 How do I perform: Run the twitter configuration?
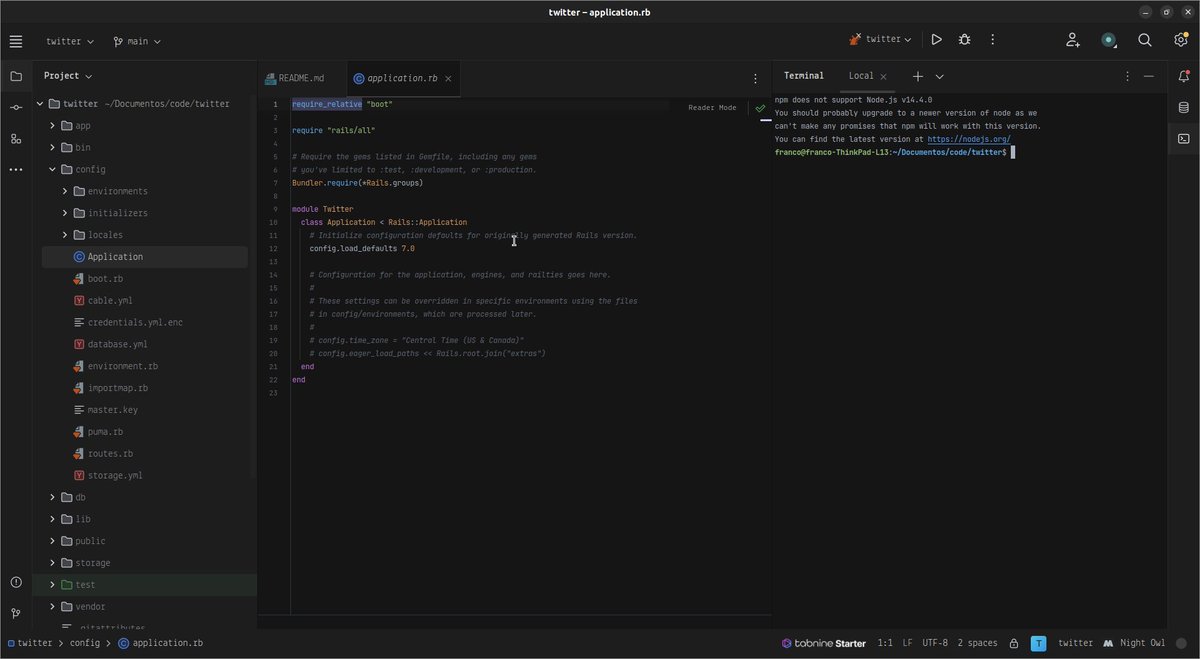[x=936, y=40]
